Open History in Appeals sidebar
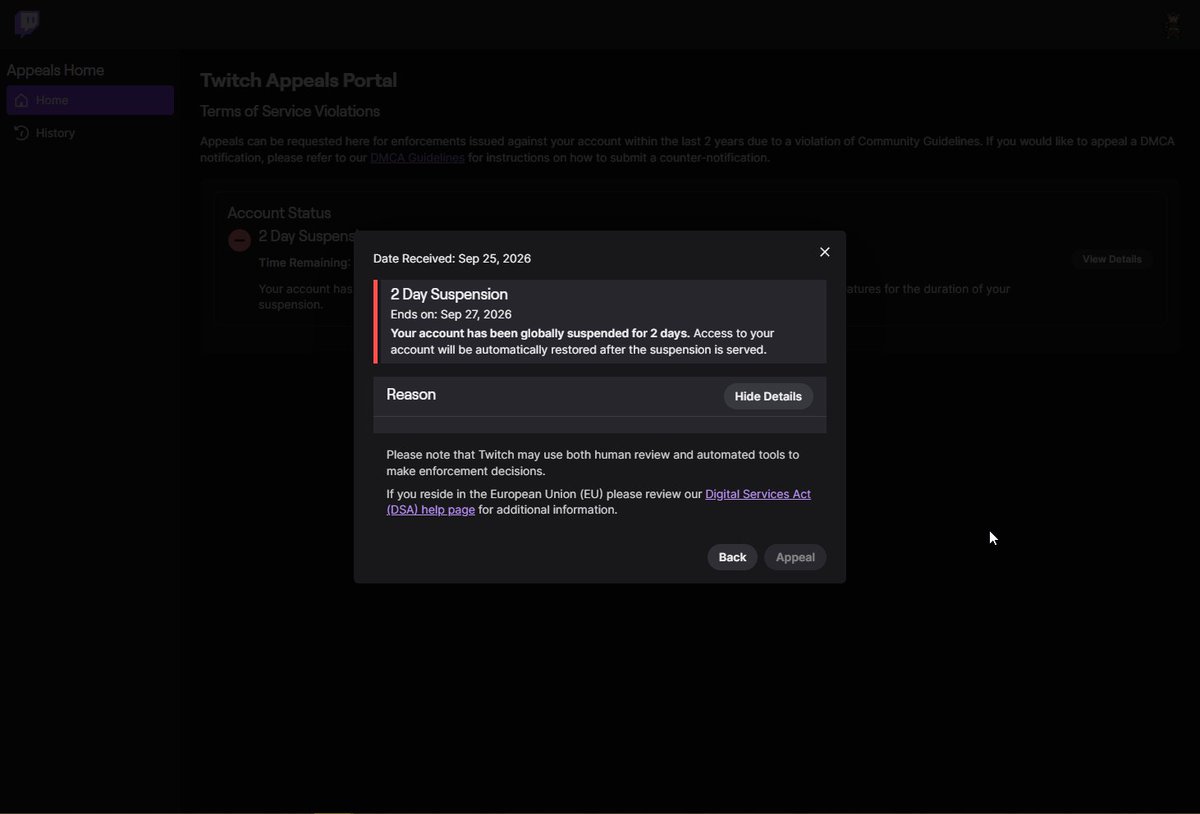 (x=90, y=133)
